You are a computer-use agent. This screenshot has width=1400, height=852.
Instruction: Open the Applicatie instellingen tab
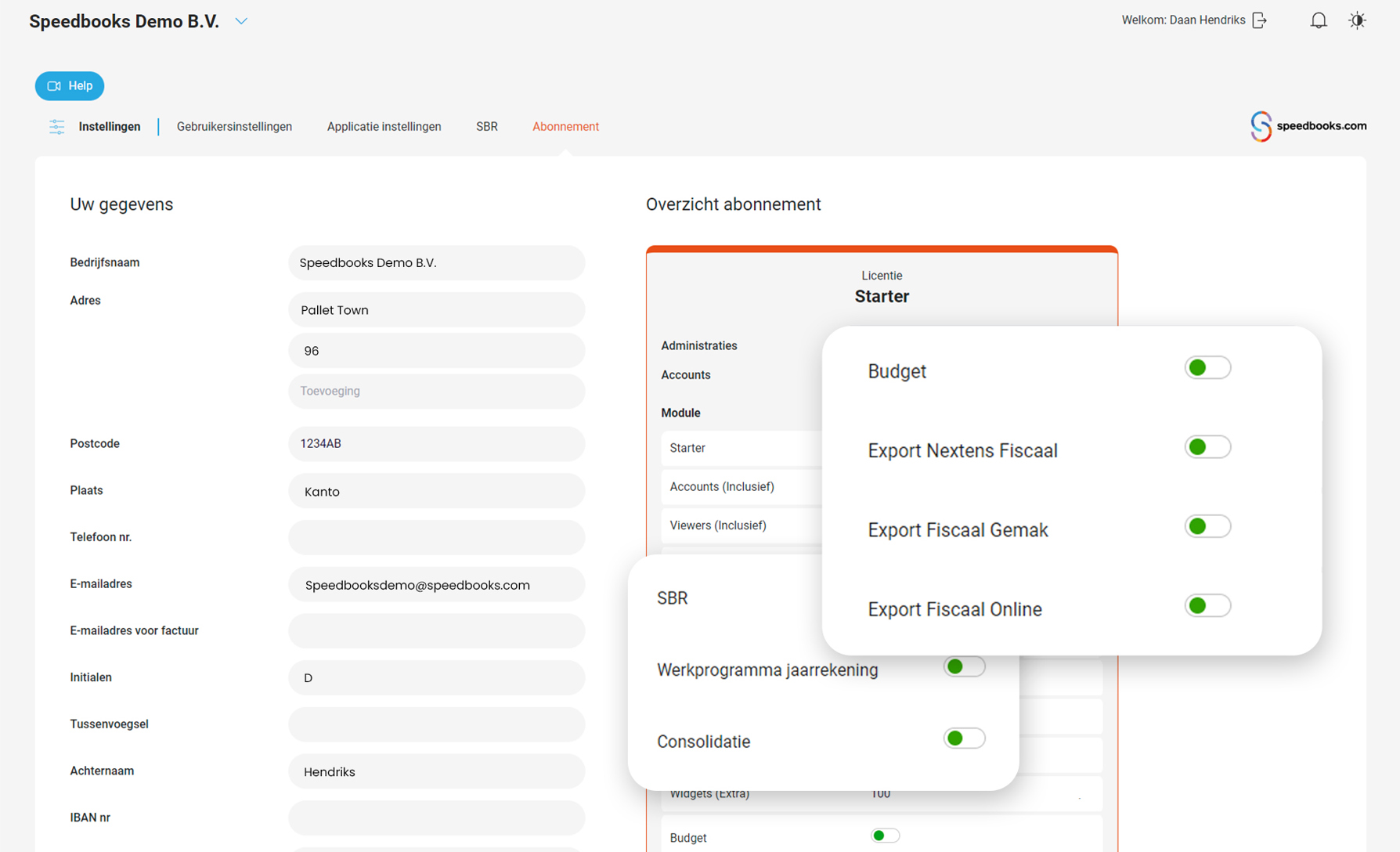click(384, 127)
